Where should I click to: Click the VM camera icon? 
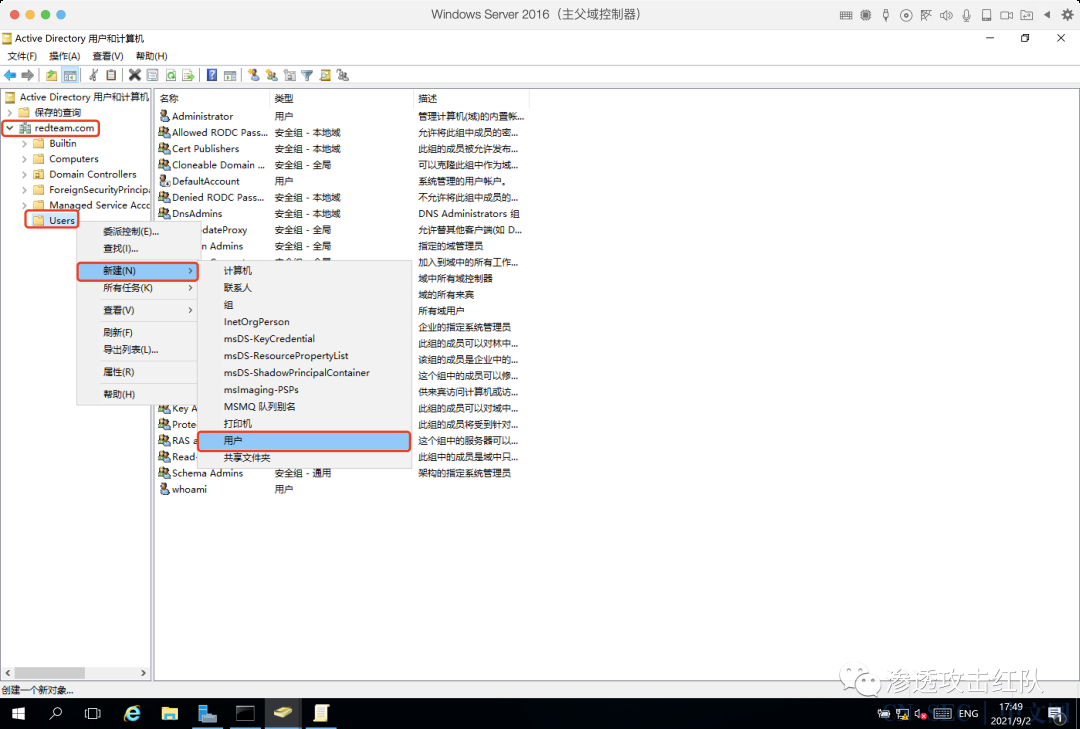point(1006,14)
